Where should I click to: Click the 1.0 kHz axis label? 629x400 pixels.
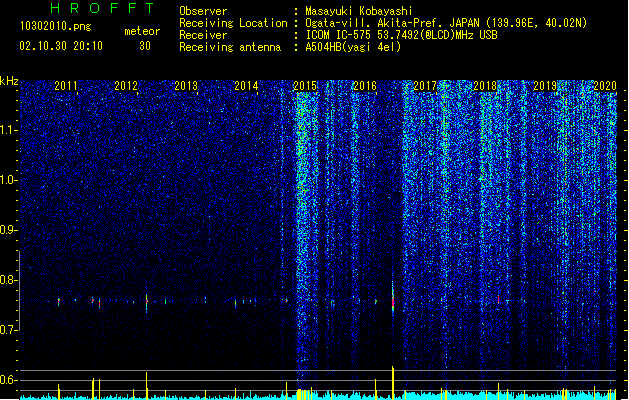tap(9, 180)
